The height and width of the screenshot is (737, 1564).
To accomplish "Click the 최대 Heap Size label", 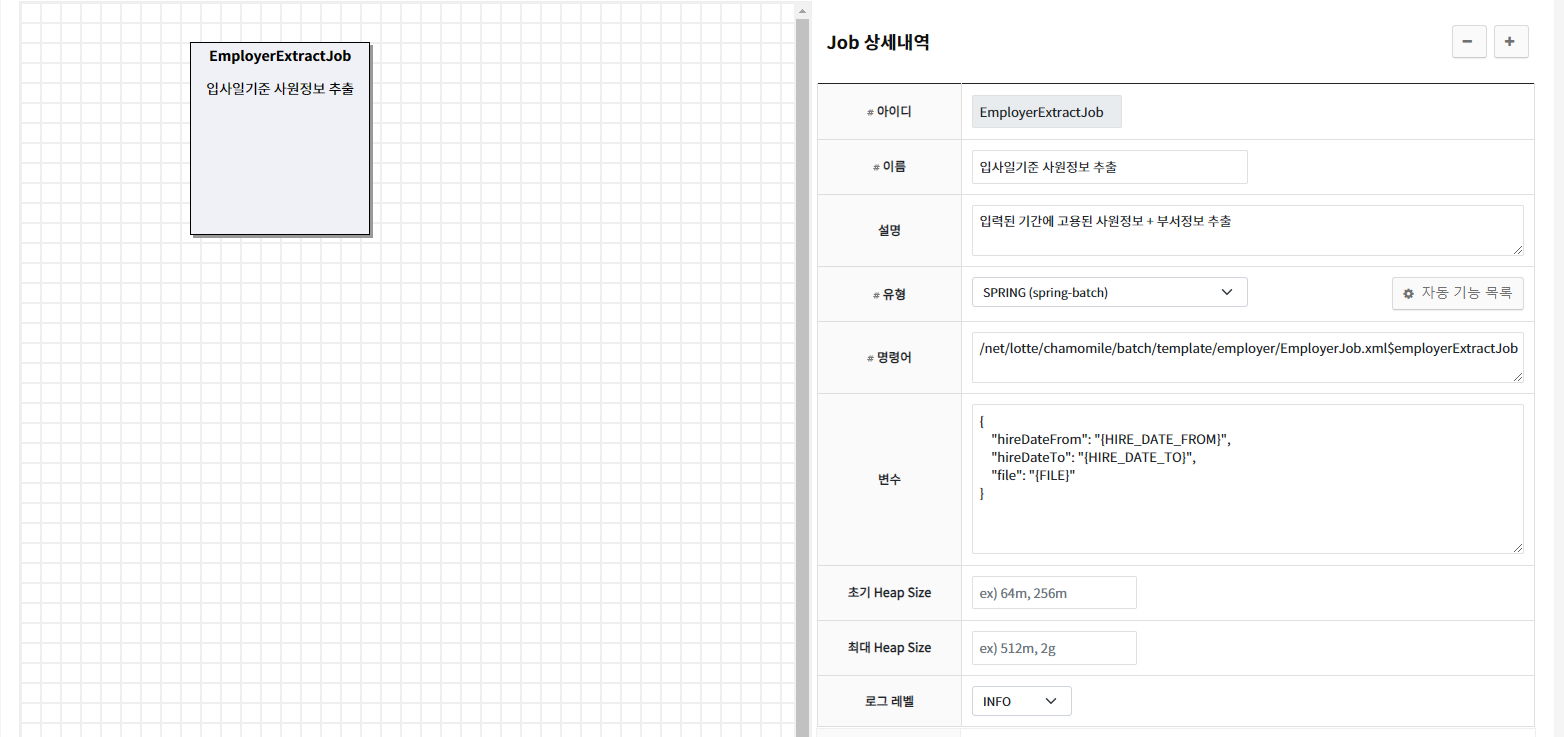I will [889, 647].
